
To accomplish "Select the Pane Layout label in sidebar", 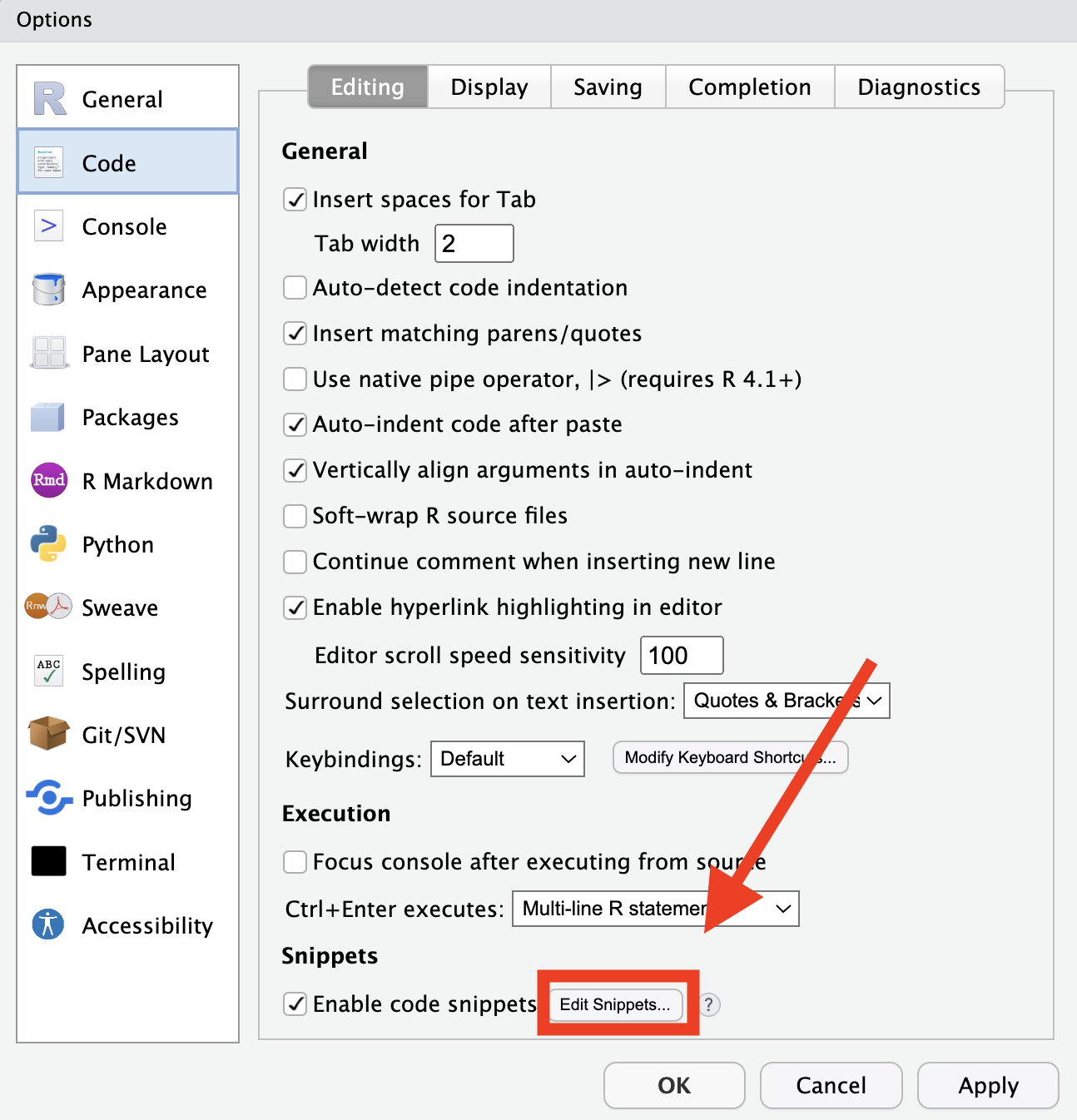I will point(146,354).
